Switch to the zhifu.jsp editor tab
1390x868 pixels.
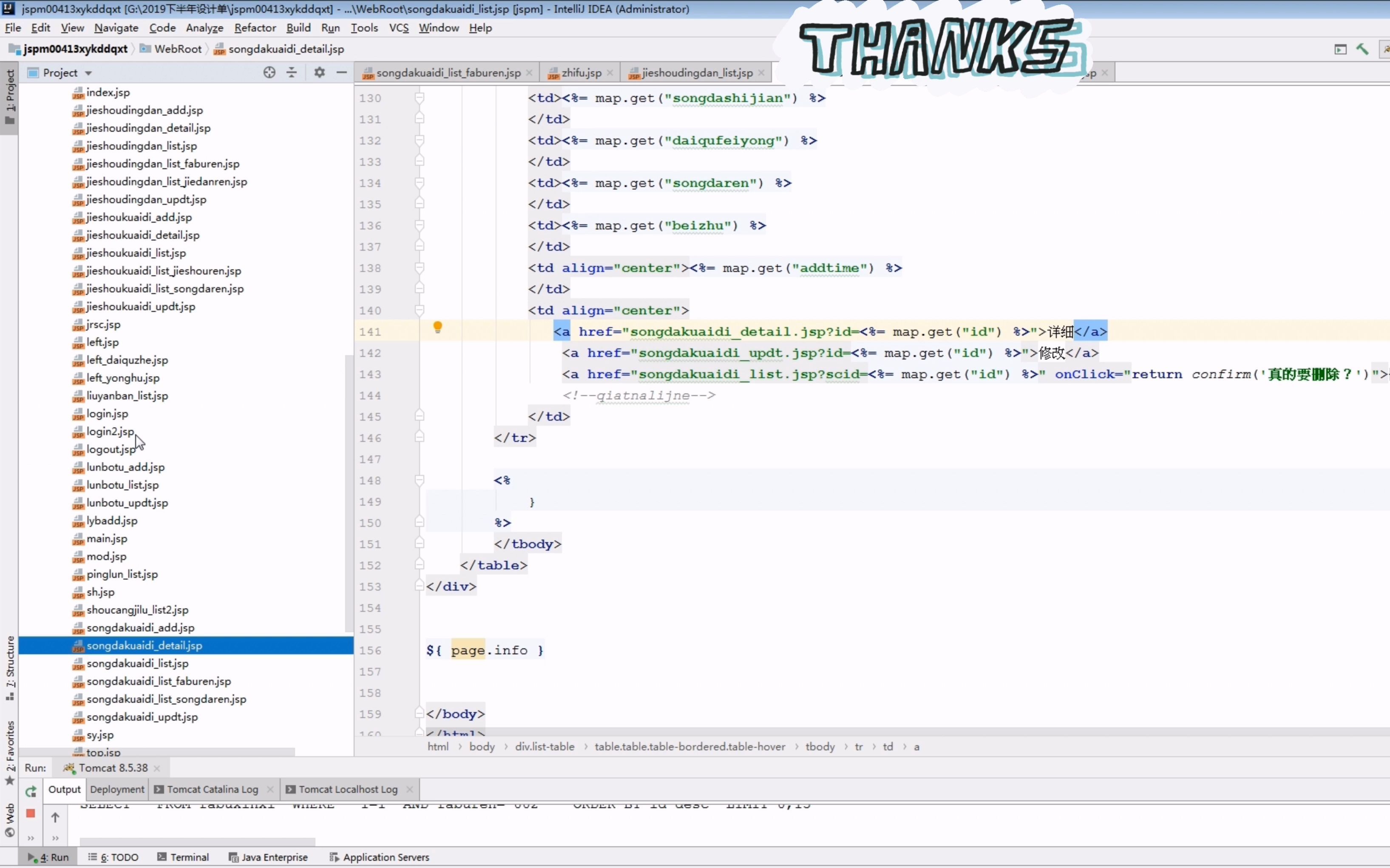click(x=581, y=73)
